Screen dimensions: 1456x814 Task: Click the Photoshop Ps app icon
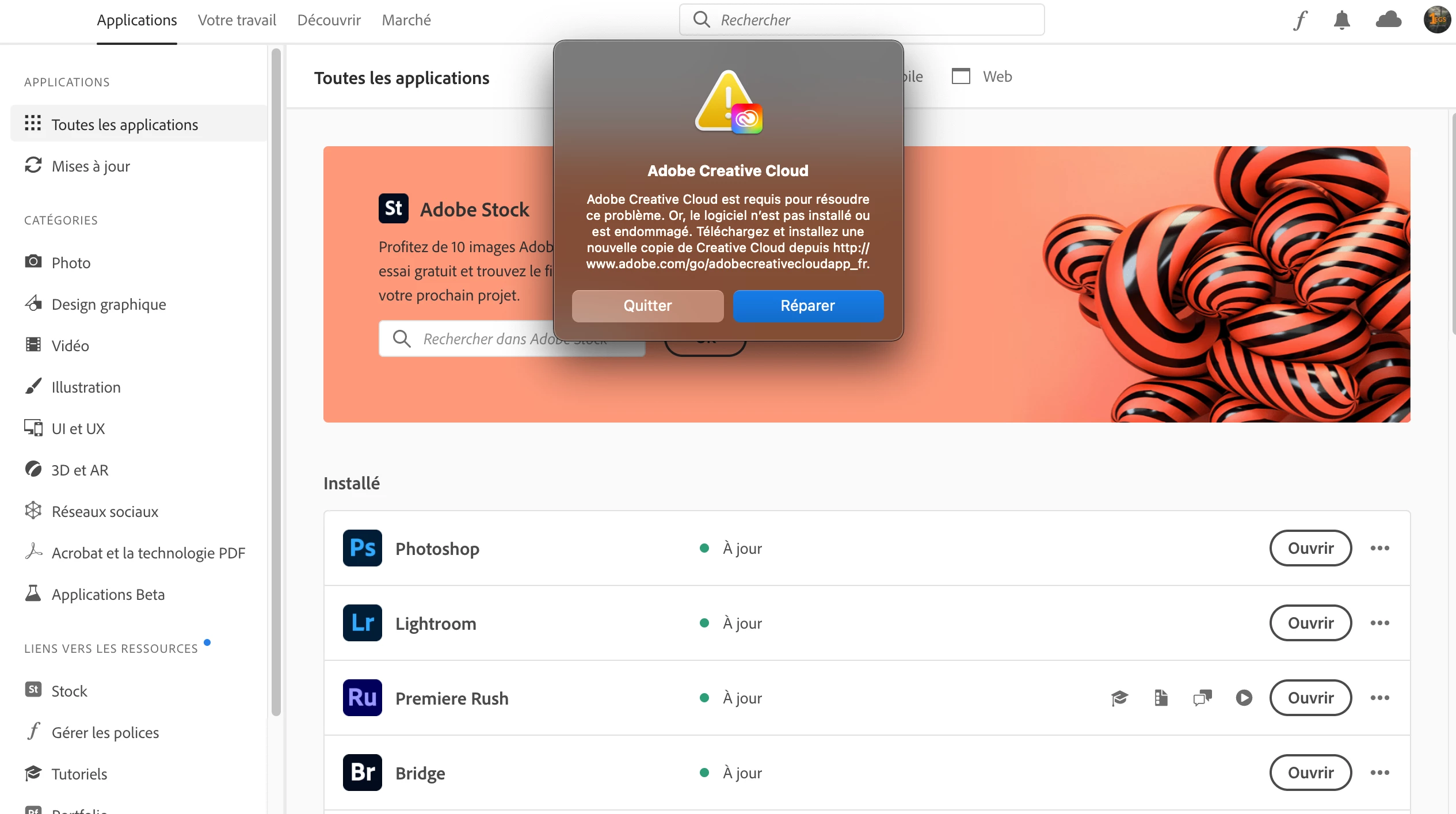362,548
